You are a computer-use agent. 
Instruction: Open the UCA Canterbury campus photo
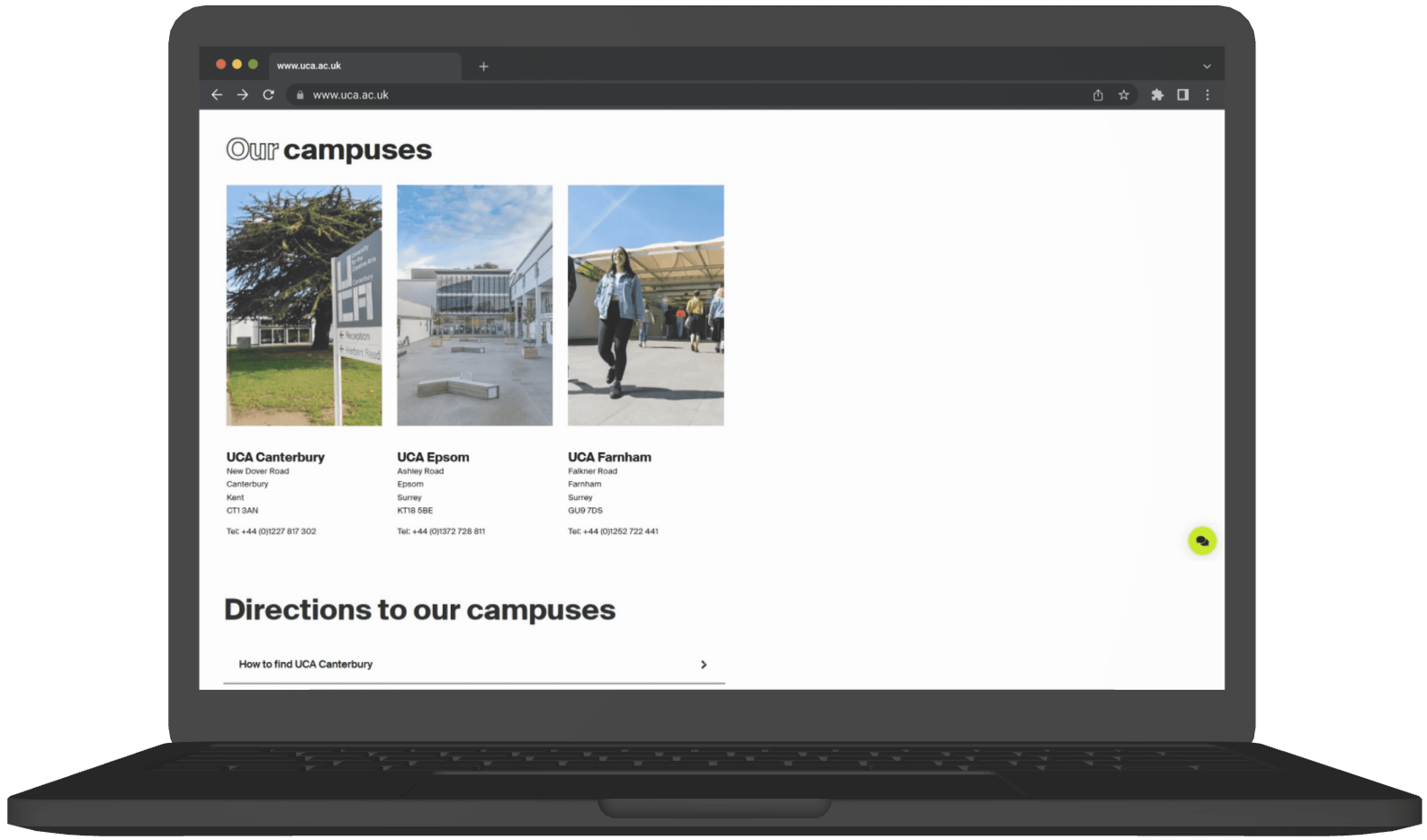[304, 305]
